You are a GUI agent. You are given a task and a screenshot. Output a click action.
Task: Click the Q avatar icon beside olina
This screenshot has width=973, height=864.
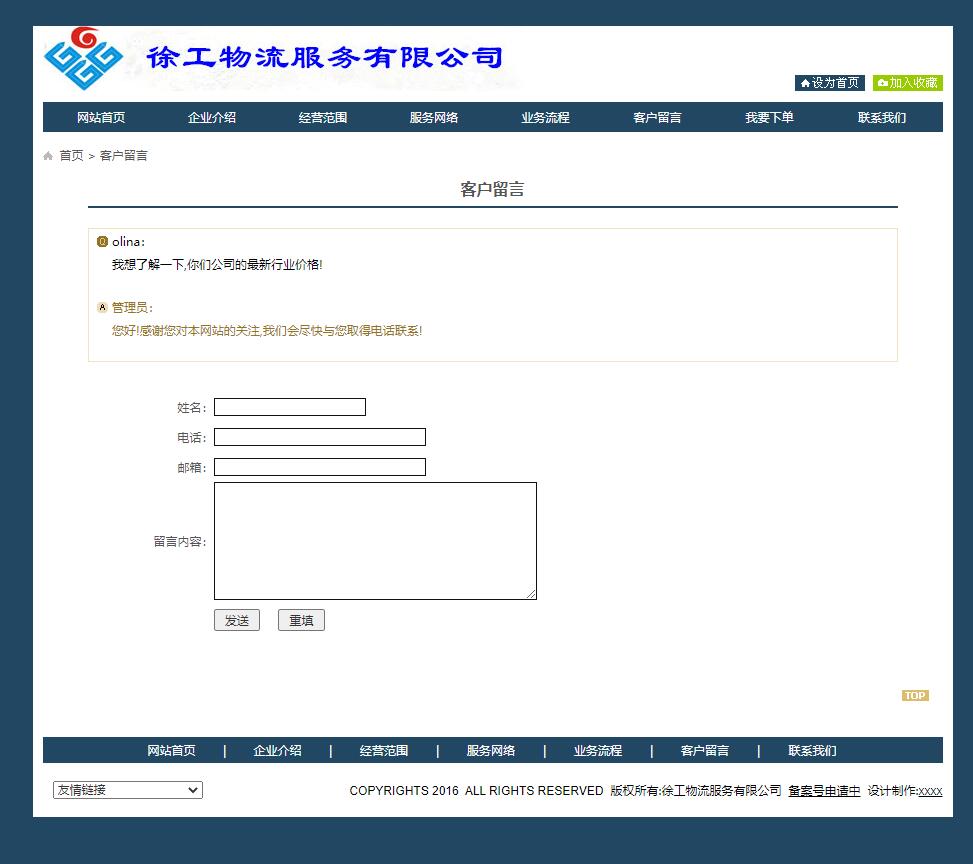coord(101,241)
